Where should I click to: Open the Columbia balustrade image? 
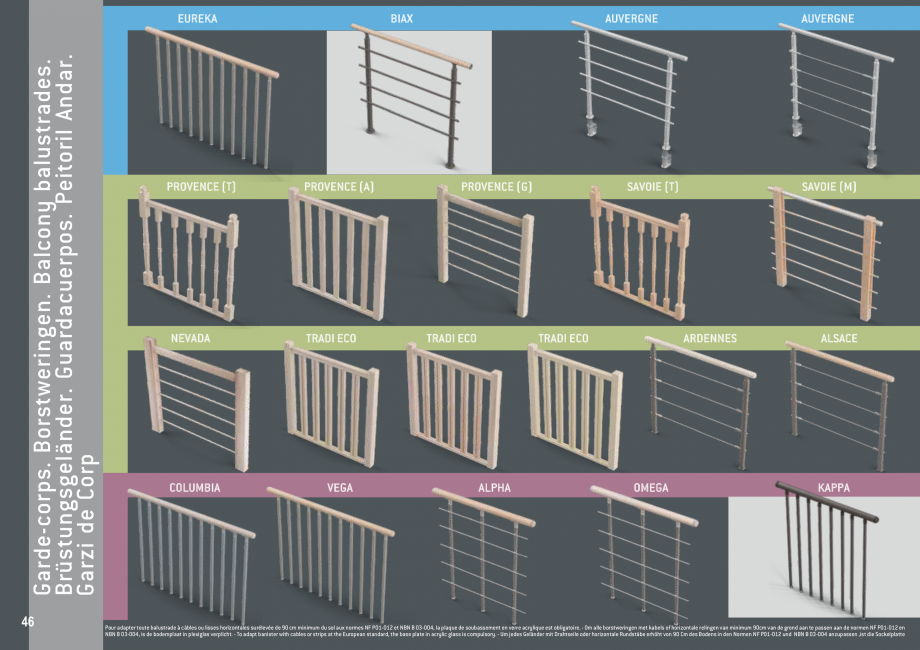click(x=190, y=550)
